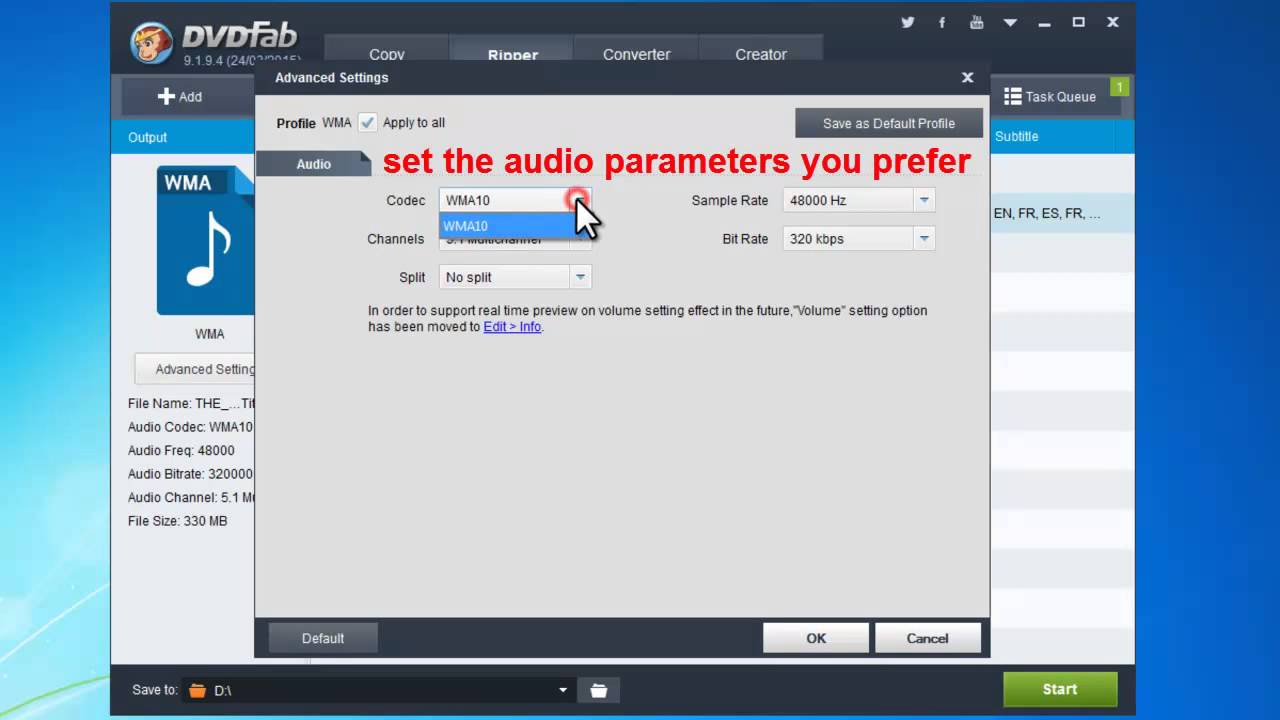Choose WMA10 from the Codec list
The width and height of the screenshot is (1280, 720).
(x=508, y=226)
